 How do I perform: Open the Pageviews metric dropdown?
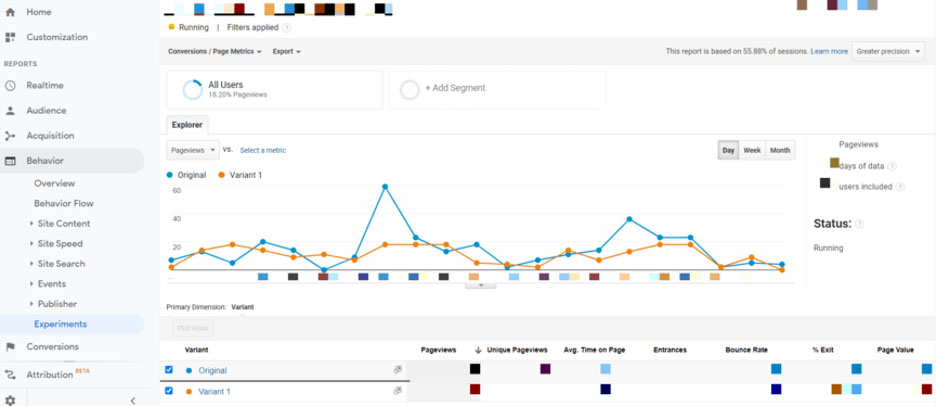[193, 150]
